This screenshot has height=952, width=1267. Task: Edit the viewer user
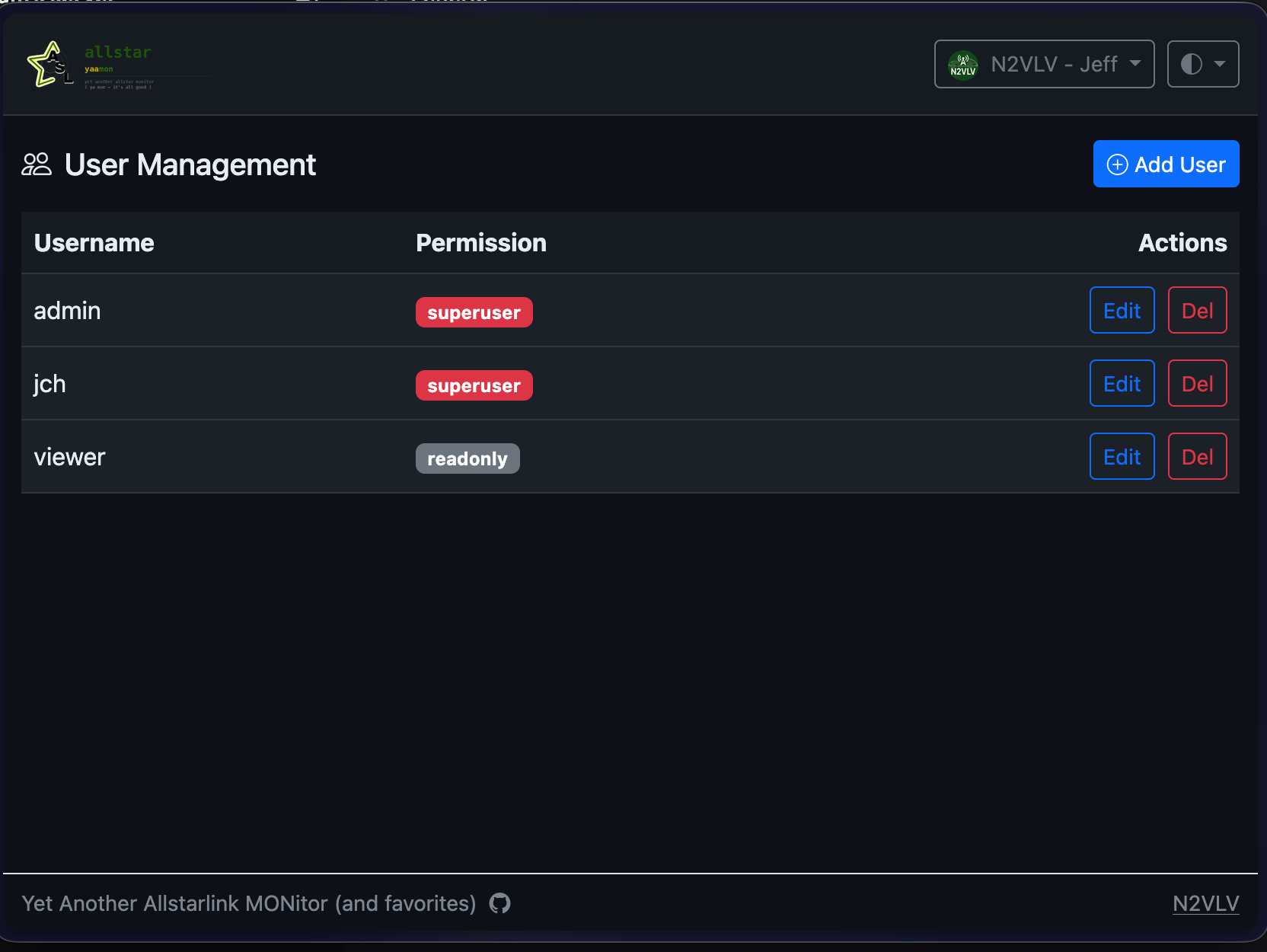1122,456
